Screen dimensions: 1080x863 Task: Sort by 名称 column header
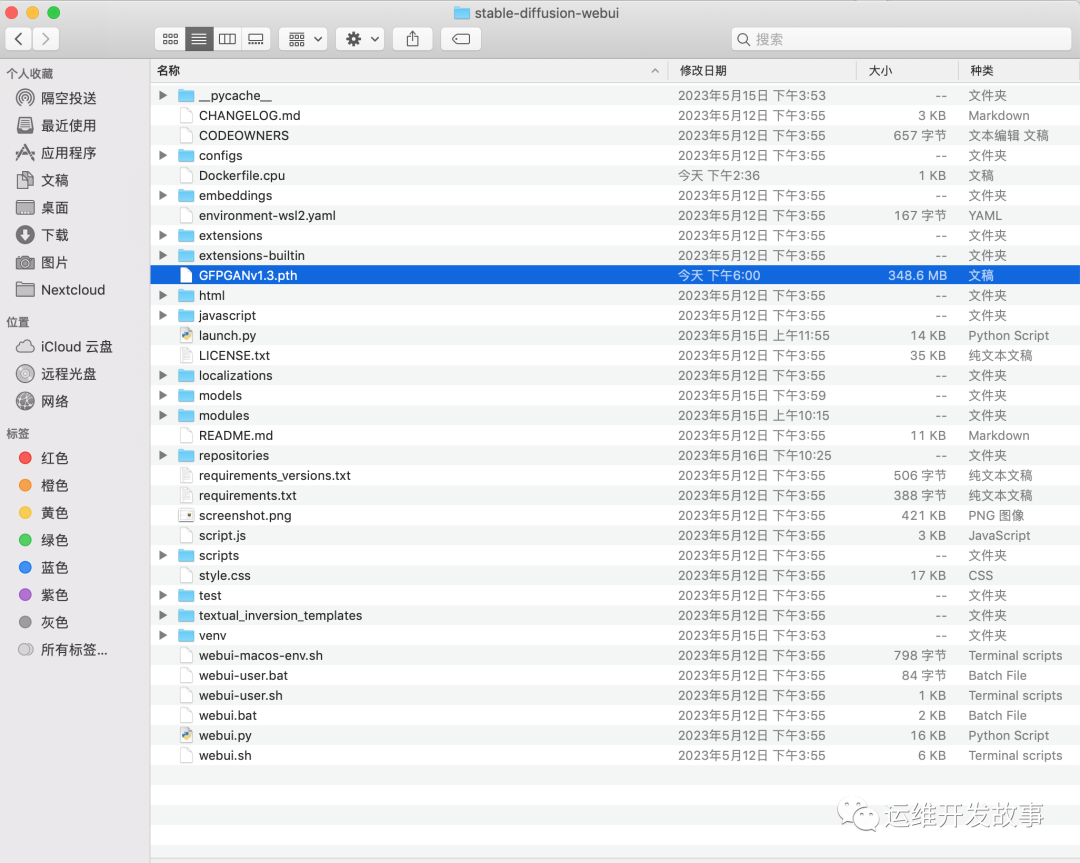pos(409,71)
